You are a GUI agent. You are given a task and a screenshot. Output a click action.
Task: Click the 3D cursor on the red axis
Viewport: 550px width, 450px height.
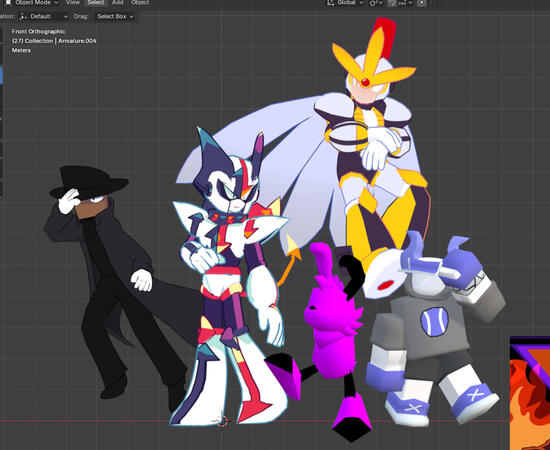coord(222,421)
